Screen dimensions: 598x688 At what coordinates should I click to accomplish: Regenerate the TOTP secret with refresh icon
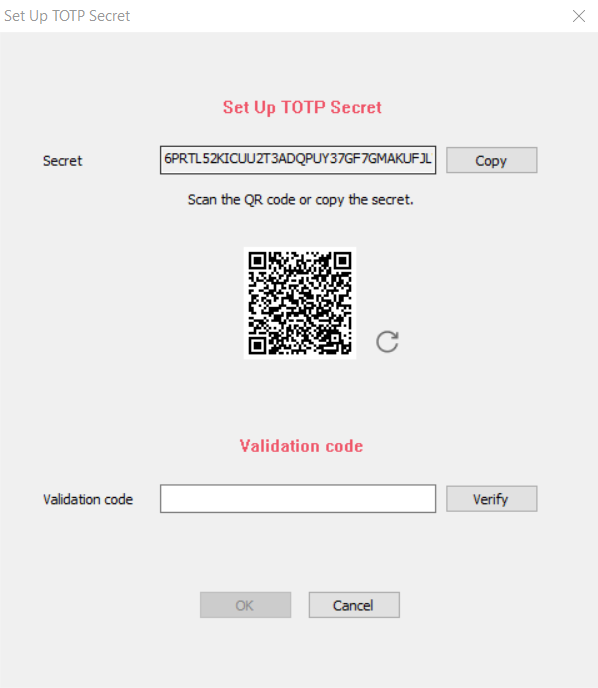[387, 342]
